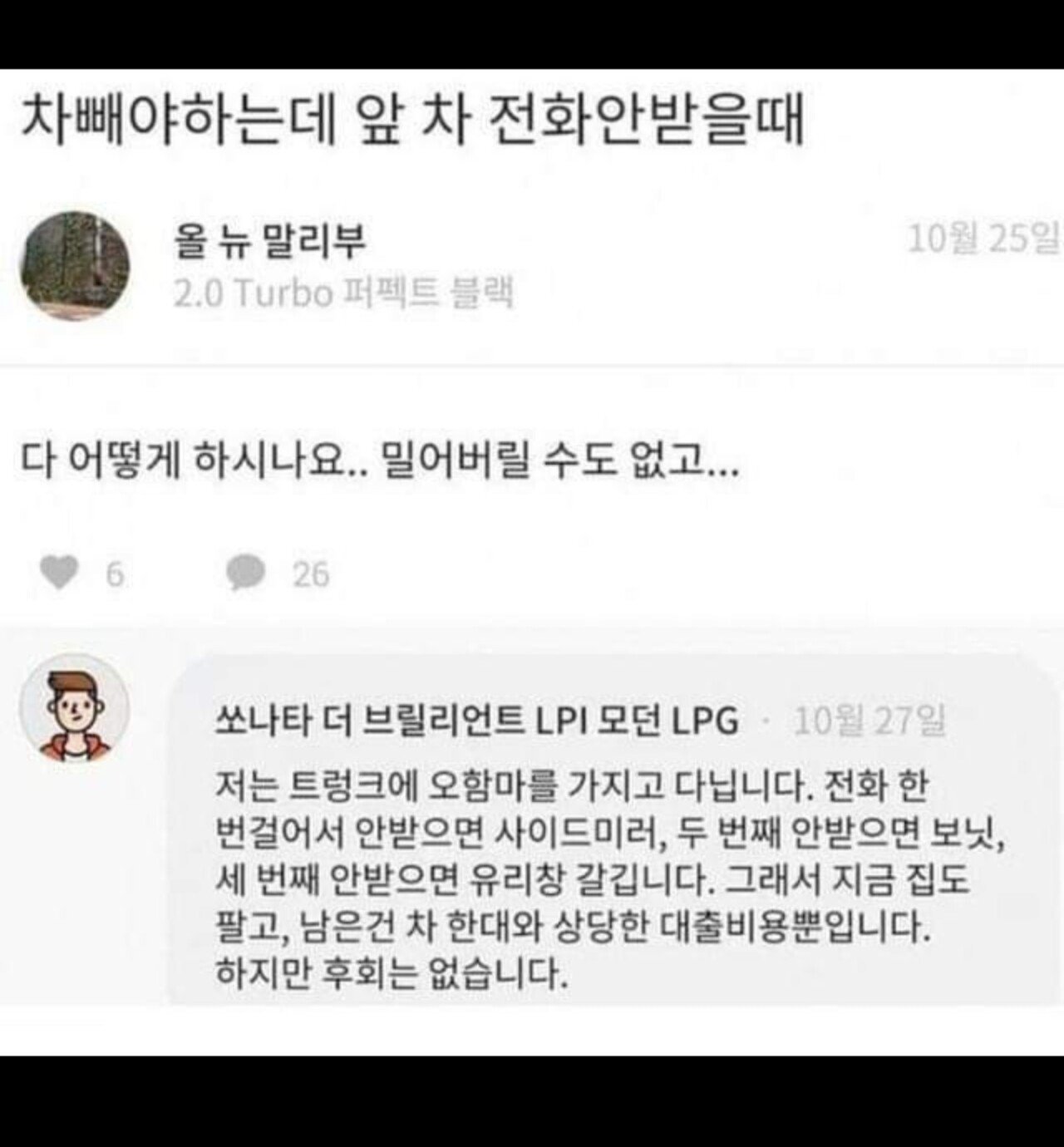
Task: Open comments via speech bubble icon
Action: [246, 573]
